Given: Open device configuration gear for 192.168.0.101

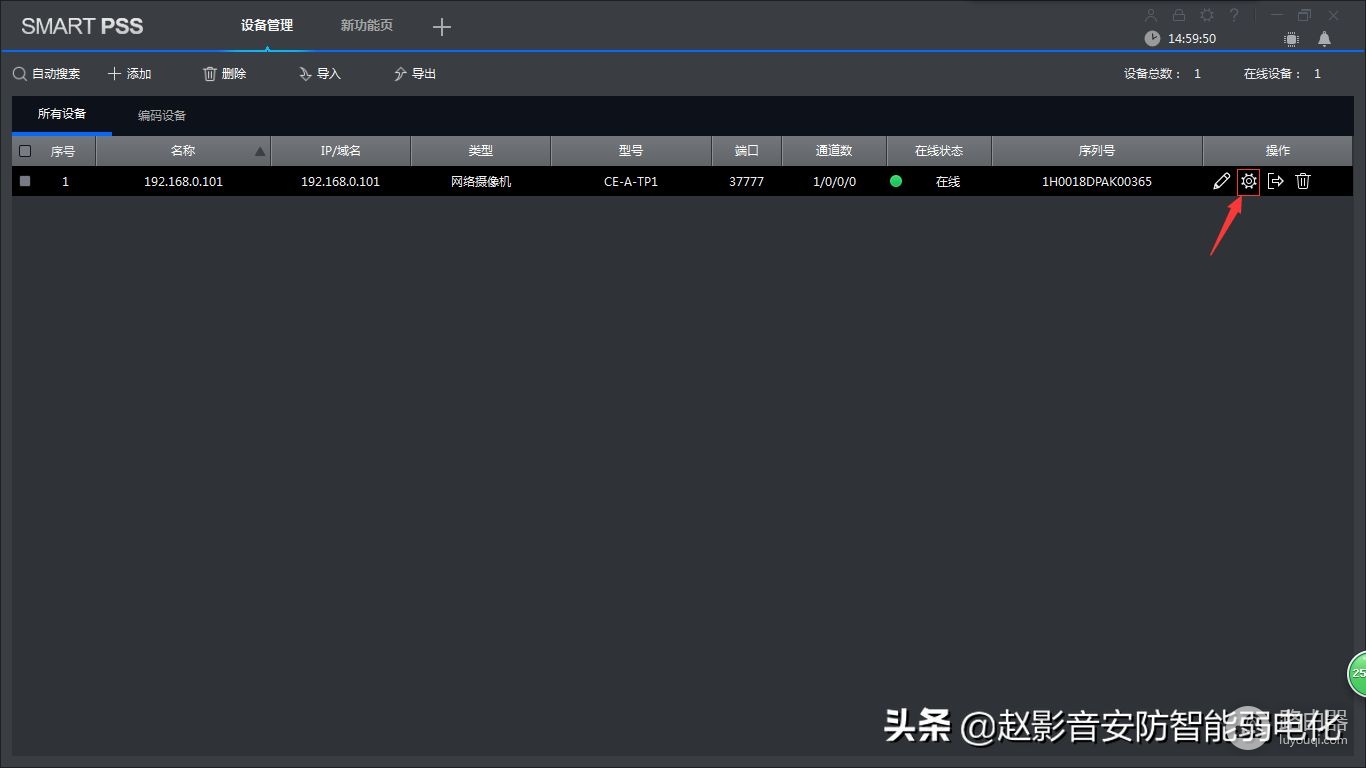Looking at the screenshot, I should pos(1248,181).
